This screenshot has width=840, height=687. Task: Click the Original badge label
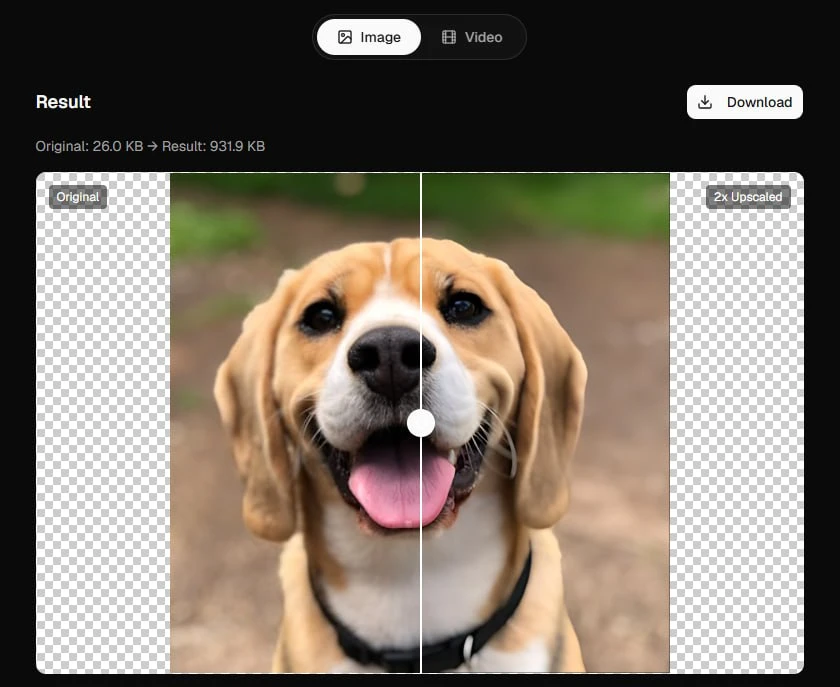[x=78, y=197]
